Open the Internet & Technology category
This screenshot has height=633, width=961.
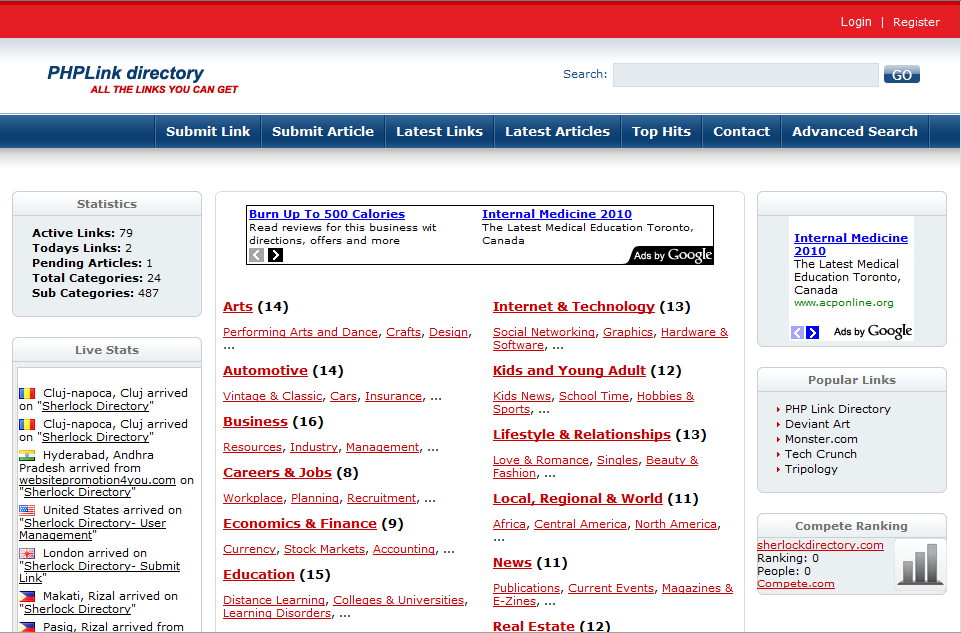pos(573,307)
